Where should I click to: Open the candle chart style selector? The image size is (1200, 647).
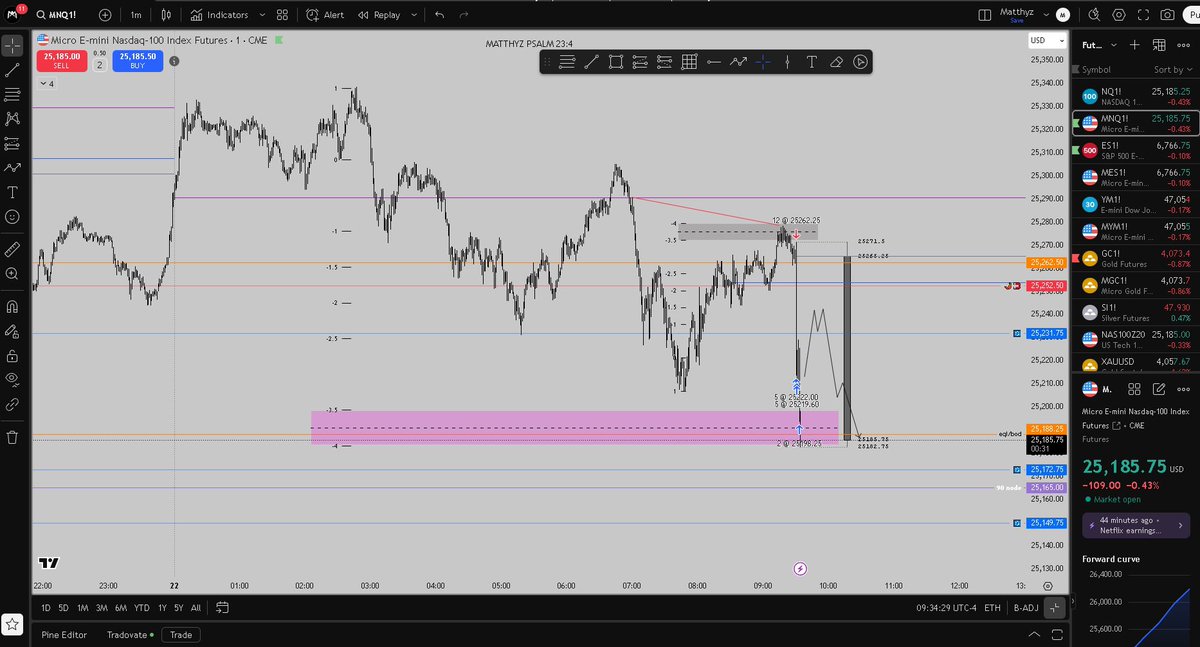click(x=166, y=15)
